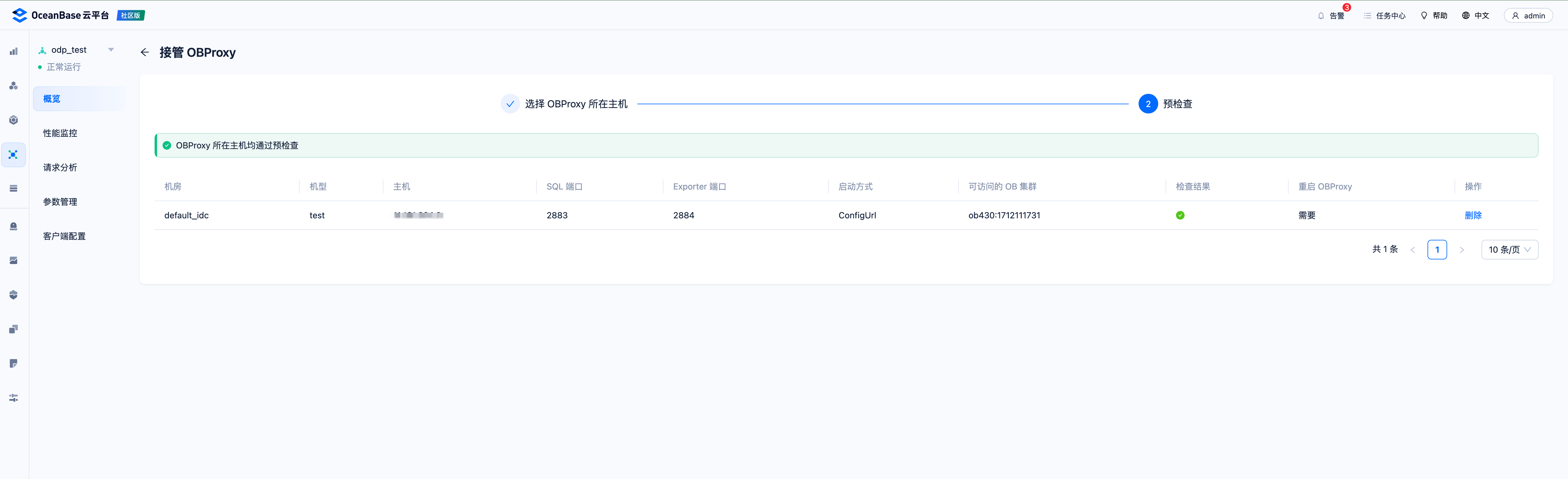Click the OBProxy network icon in sidebar
The height and width of the screenshot is (479, 1568).
coord(13,155)
